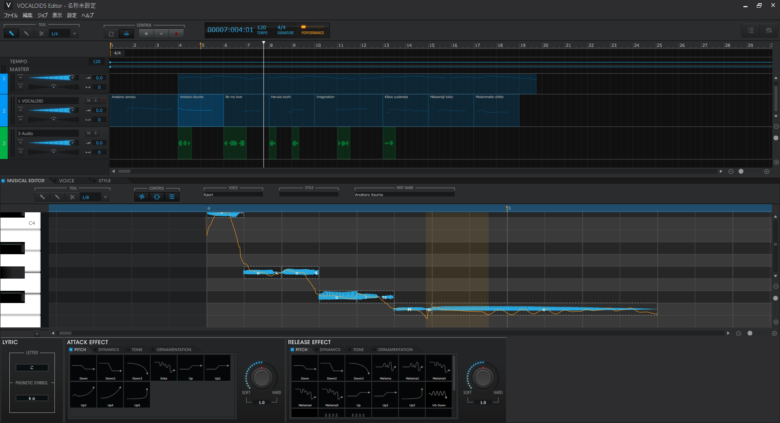The height and width of the screenshot is (423, 780).
Task: Open the Voice selector showing Kaori
Action: (233, 195)
